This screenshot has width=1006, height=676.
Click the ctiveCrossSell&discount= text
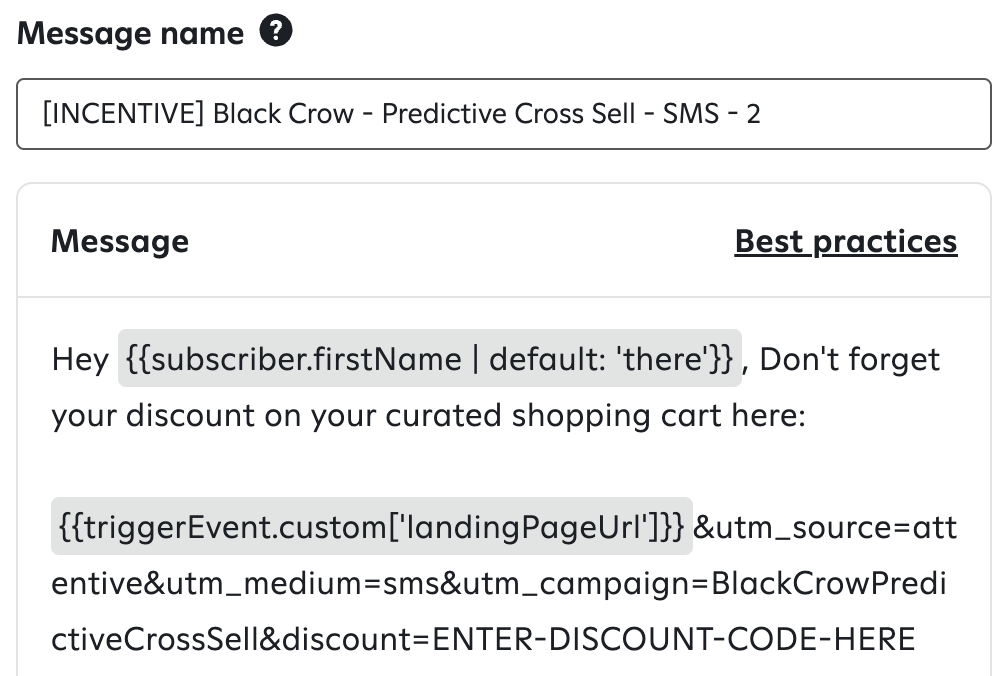point(240,639)
